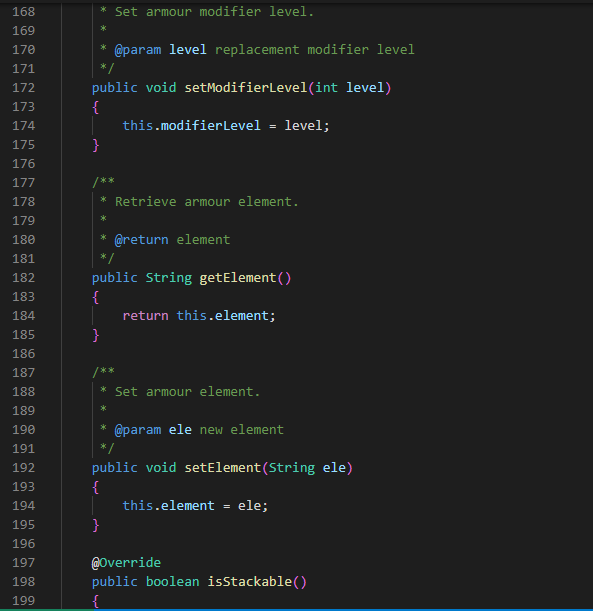Click line number 199 in the gutter
Viewport: 593px width, 611px height.
(24, 601)
